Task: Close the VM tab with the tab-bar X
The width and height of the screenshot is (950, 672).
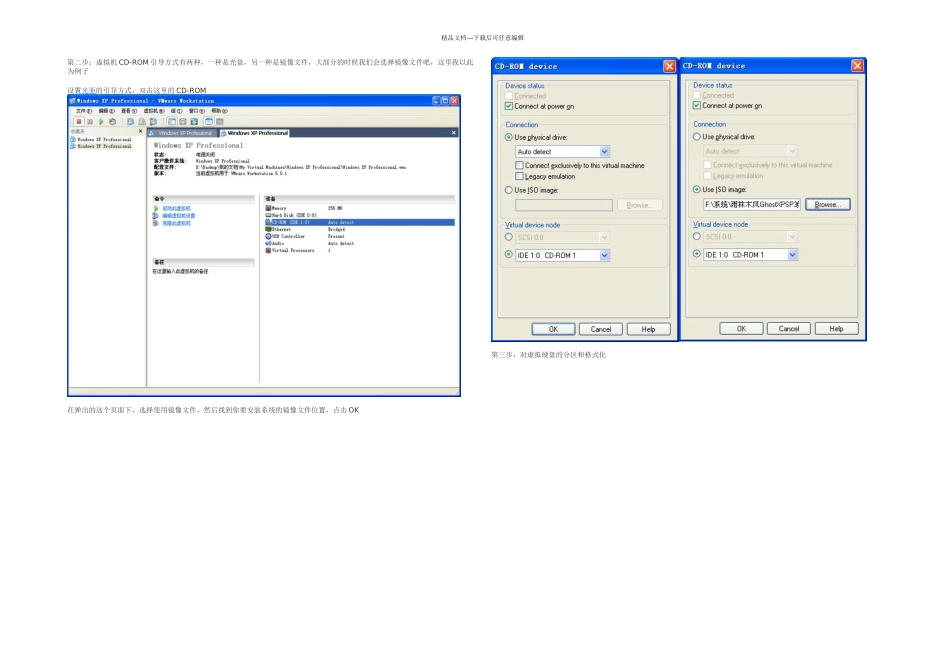Action: click(454, 133)
